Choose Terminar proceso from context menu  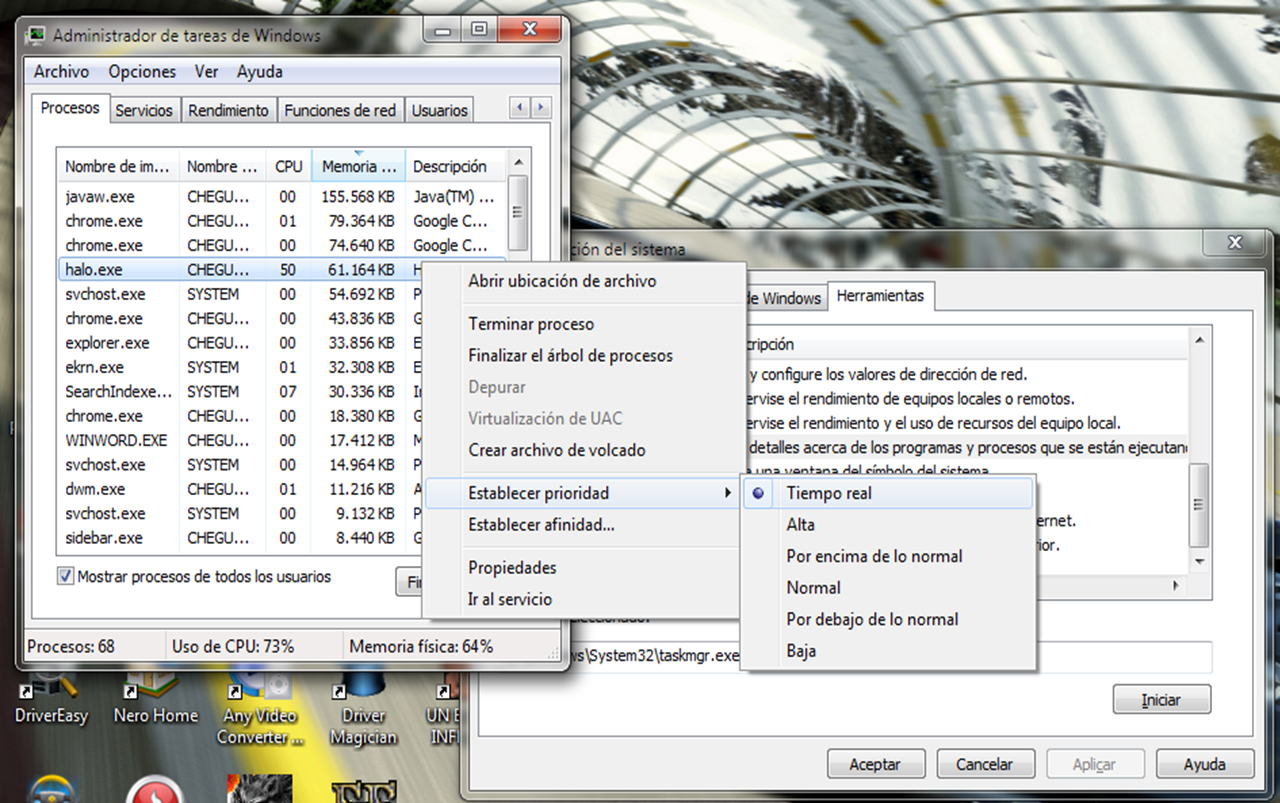click(x=584, y=324)
